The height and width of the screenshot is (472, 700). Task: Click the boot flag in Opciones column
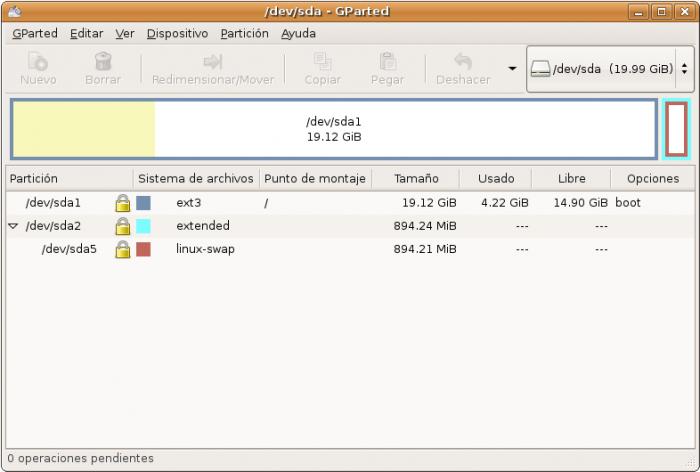tap(628, 203)
